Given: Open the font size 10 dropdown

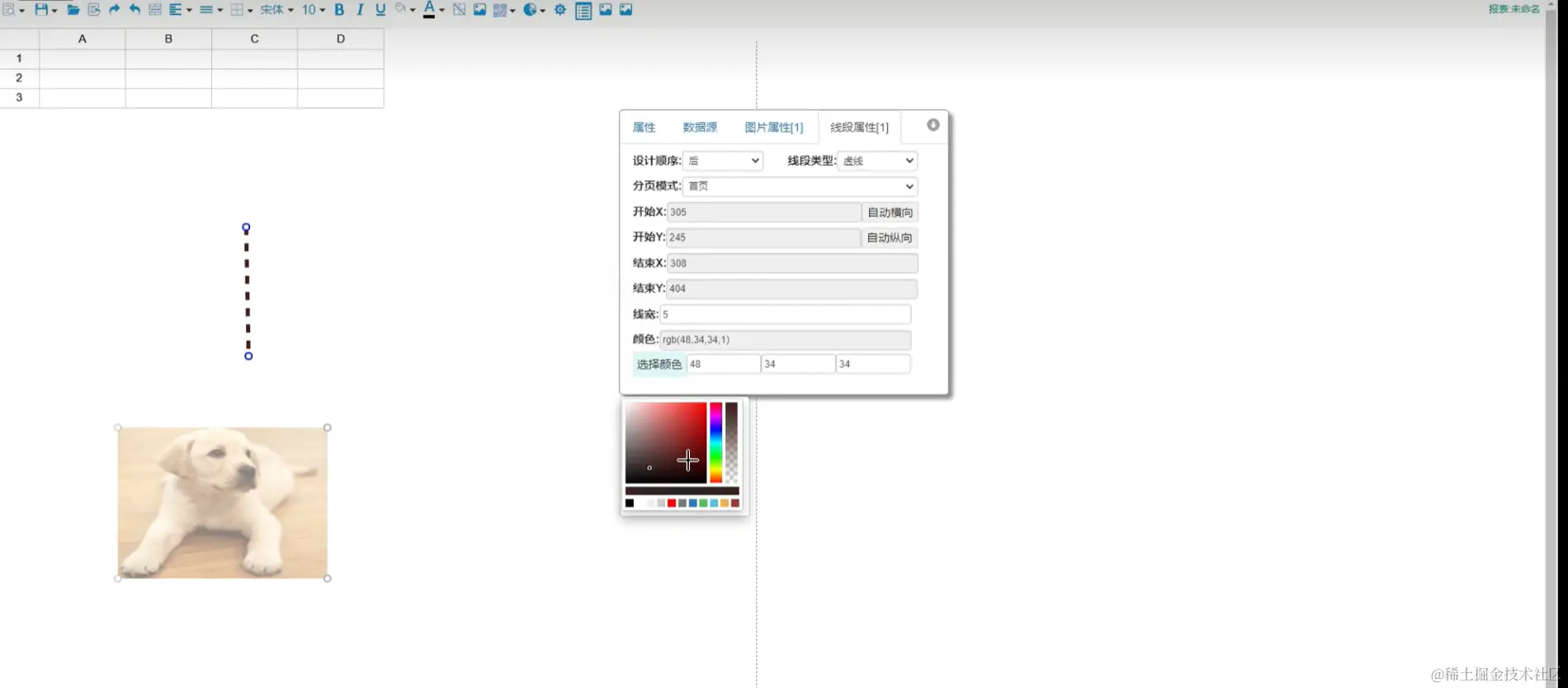Looking at the screenshot, I should (314, 10).
